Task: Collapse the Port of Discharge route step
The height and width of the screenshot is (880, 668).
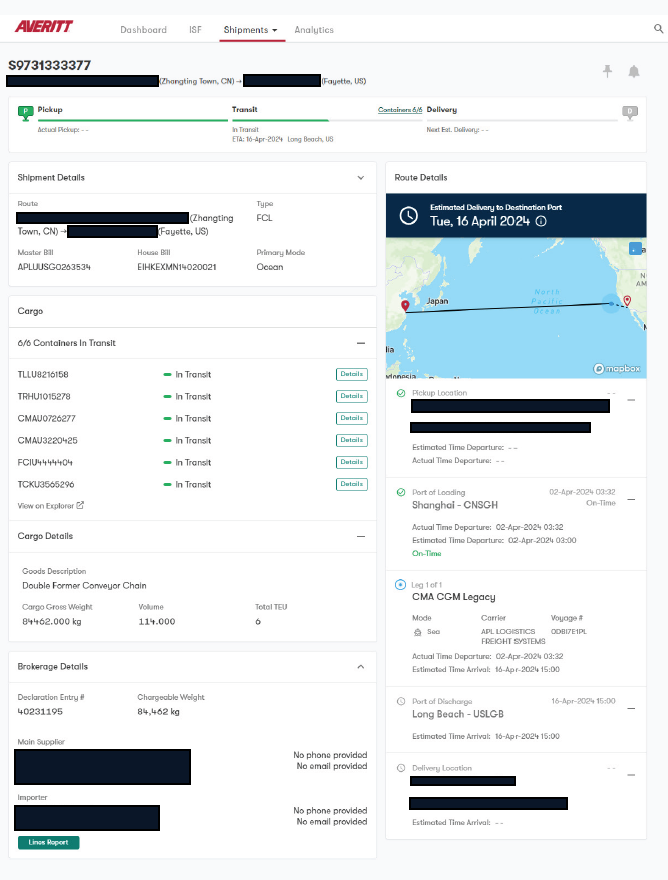Action: tap(631, 708)
